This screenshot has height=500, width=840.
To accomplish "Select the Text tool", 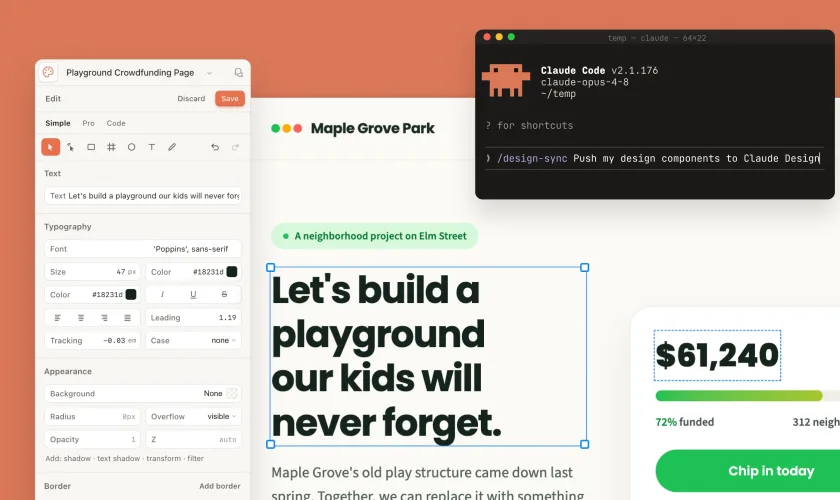I will (152, 147).
